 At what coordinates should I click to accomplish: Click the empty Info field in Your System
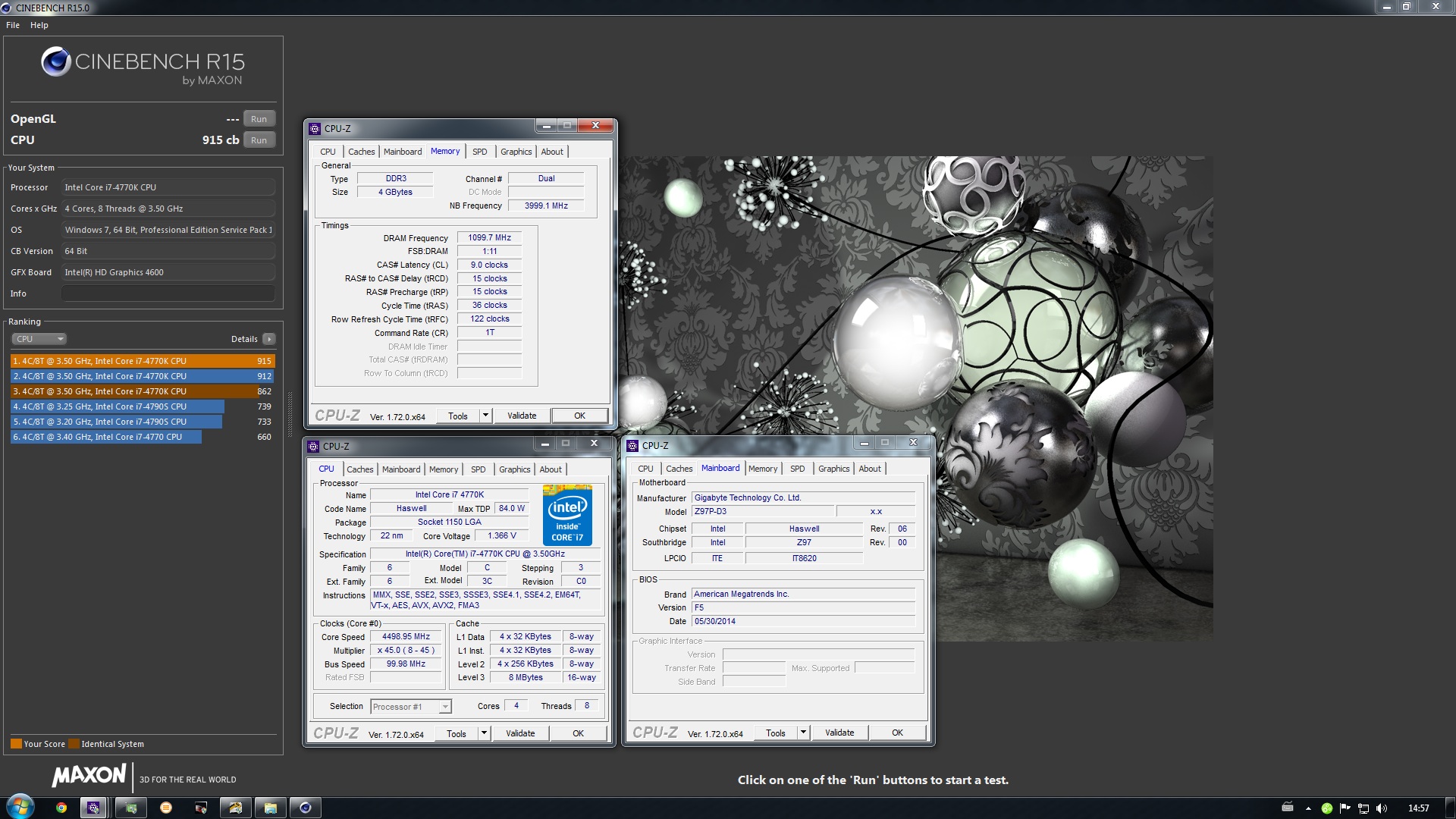[x=168, y=293]
